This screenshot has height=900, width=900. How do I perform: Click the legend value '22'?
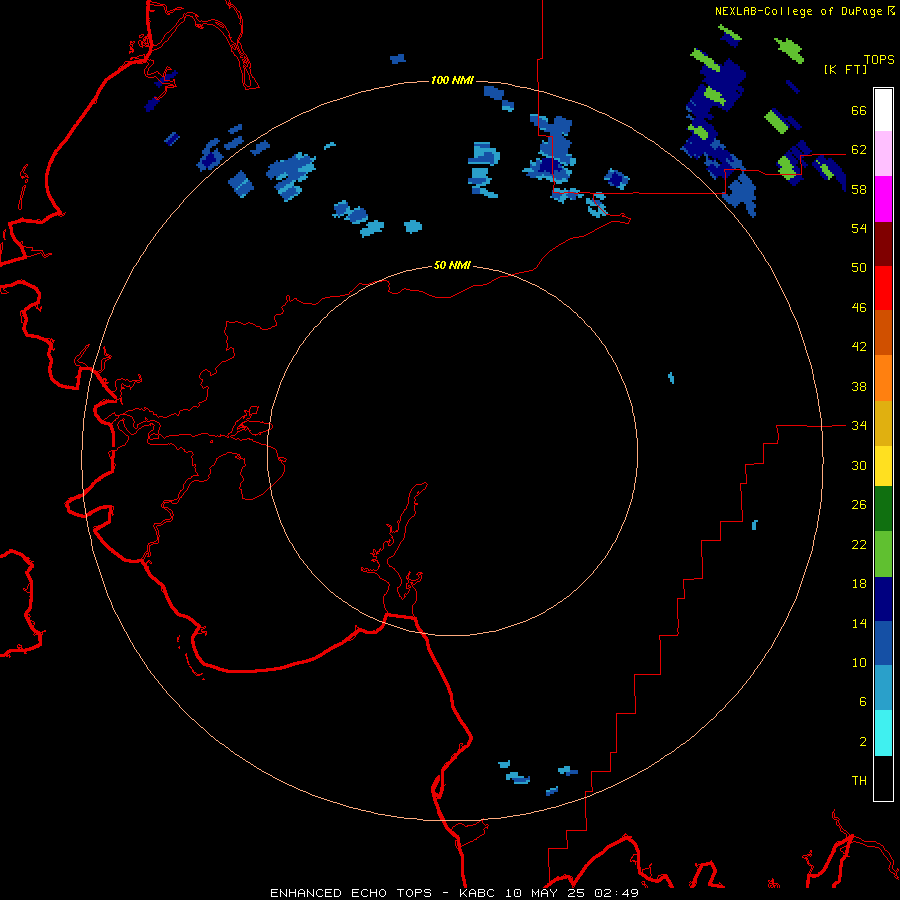coord(859,545)
